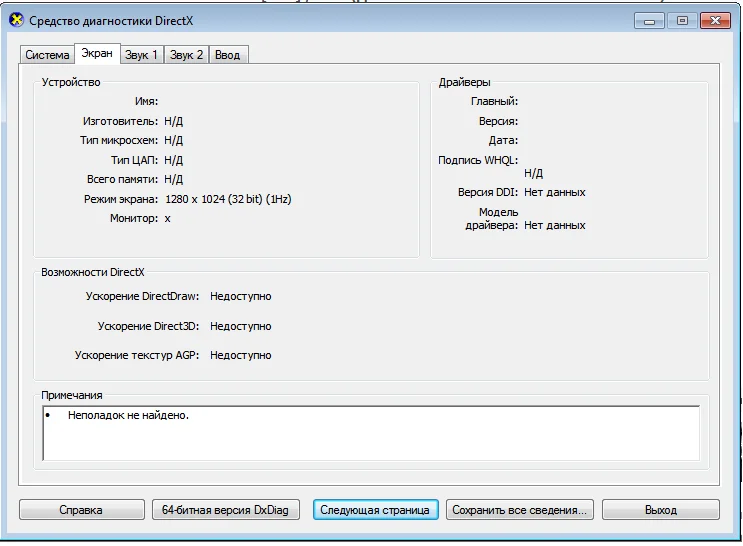
Task: Click Версия DDI value Нет данных
Action: click(x=555, y=192)
